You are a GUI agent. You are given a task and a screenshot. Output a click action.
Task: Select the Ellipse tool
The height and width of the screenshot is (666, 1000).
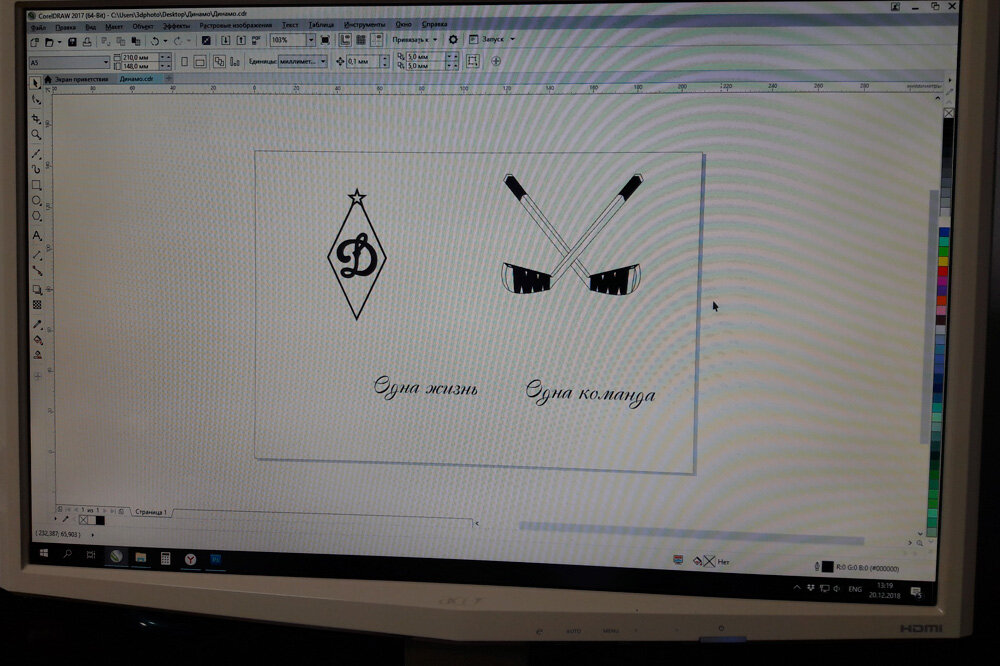[36, 201]
